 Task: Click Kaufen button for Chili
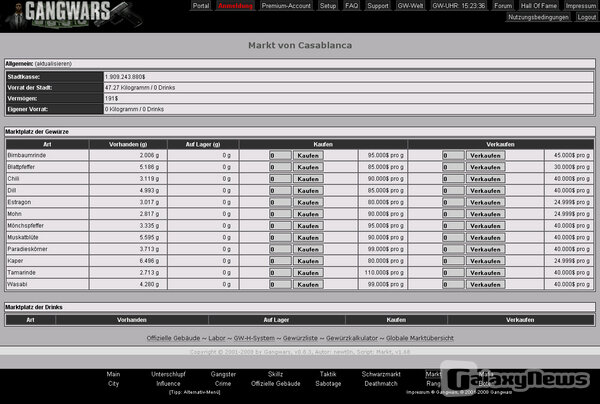click(308, 179)
